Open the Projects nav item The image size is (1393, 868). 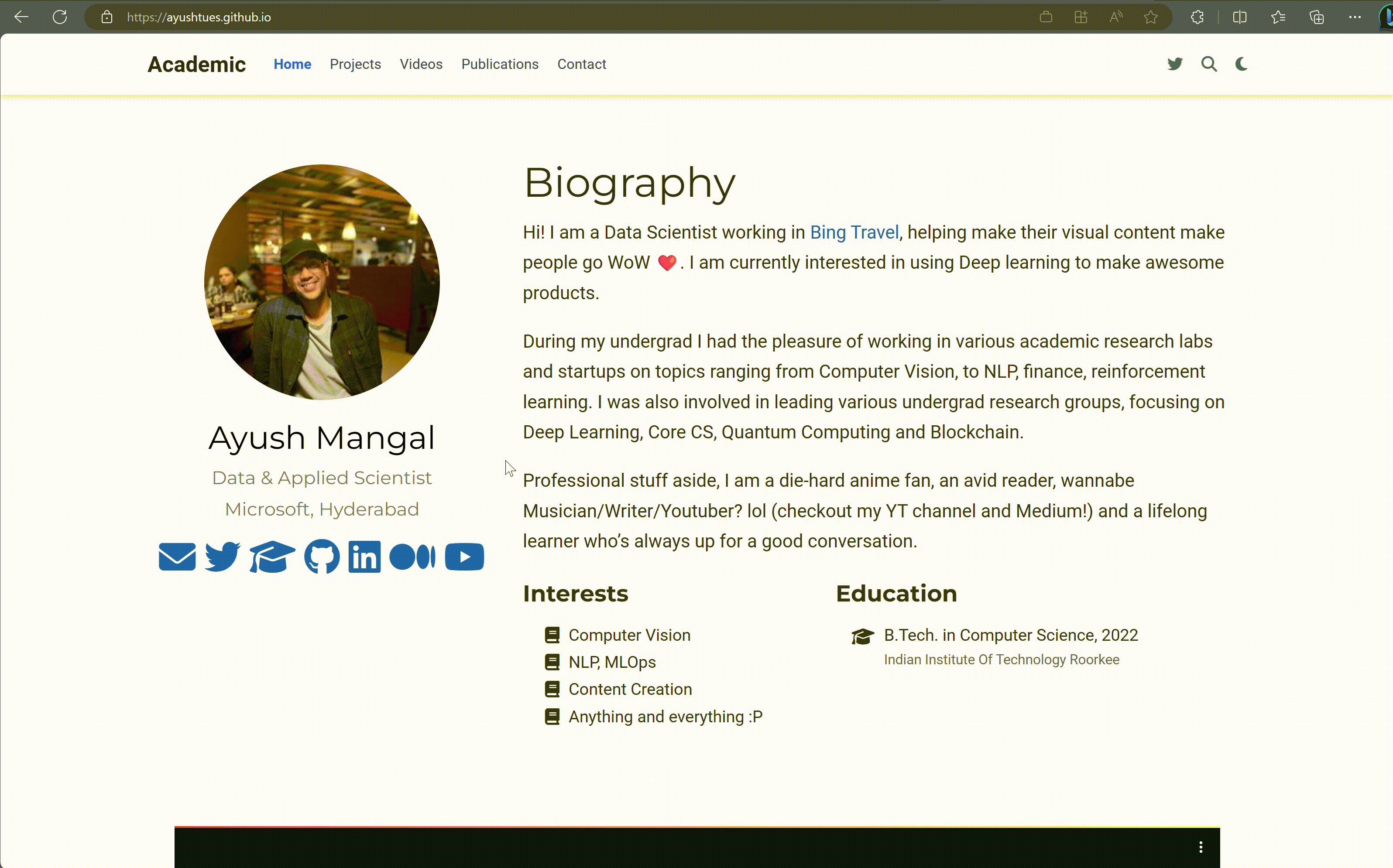pos(355,64)
